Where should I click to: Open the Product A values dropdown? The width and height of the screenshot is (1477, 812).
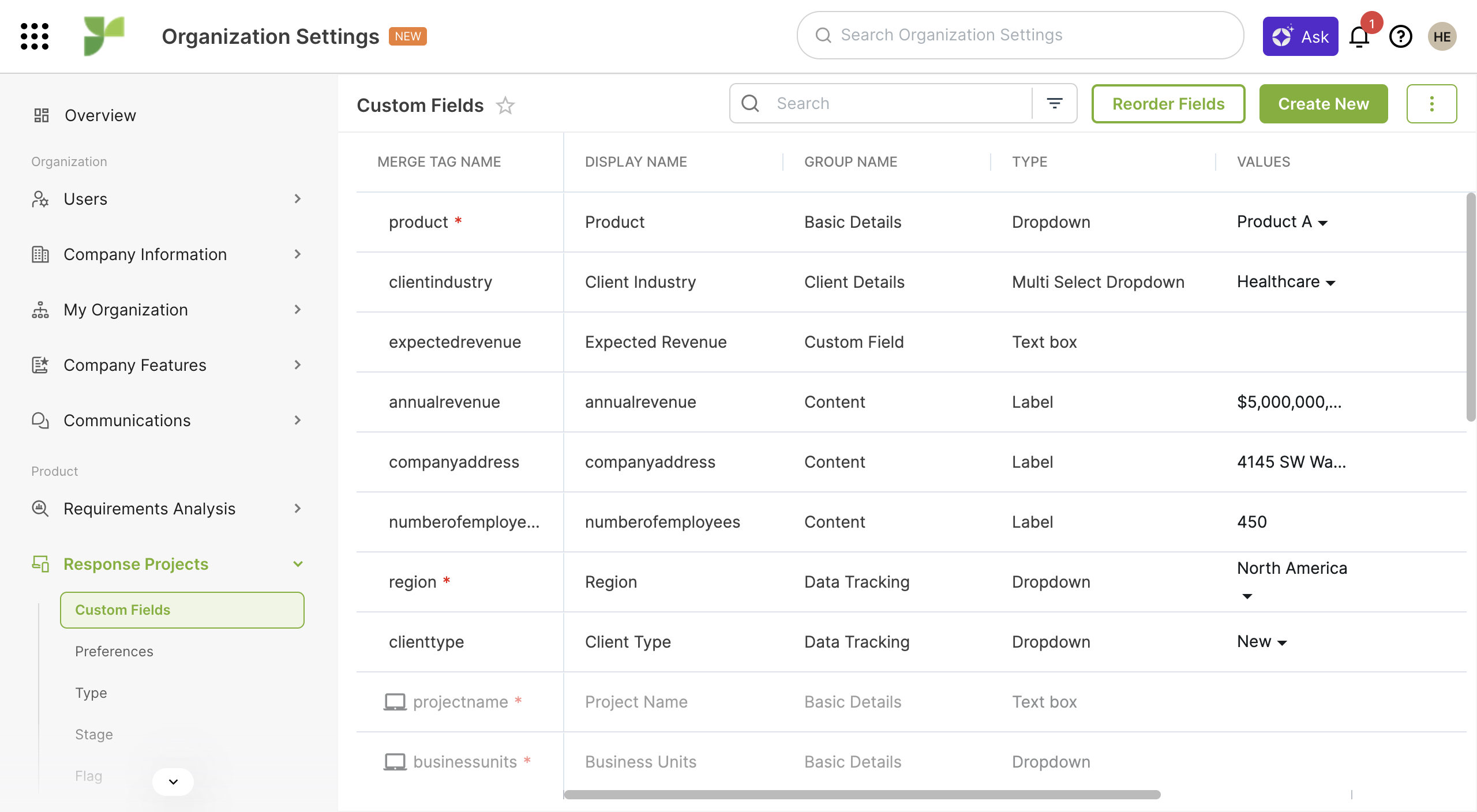1283,222
